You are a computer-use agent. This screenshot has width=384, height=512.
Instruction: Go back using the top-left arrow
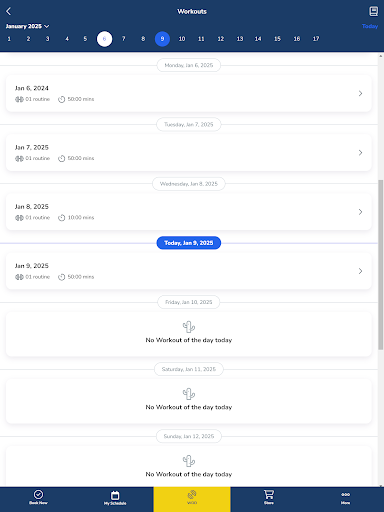(x=9, y=11)
